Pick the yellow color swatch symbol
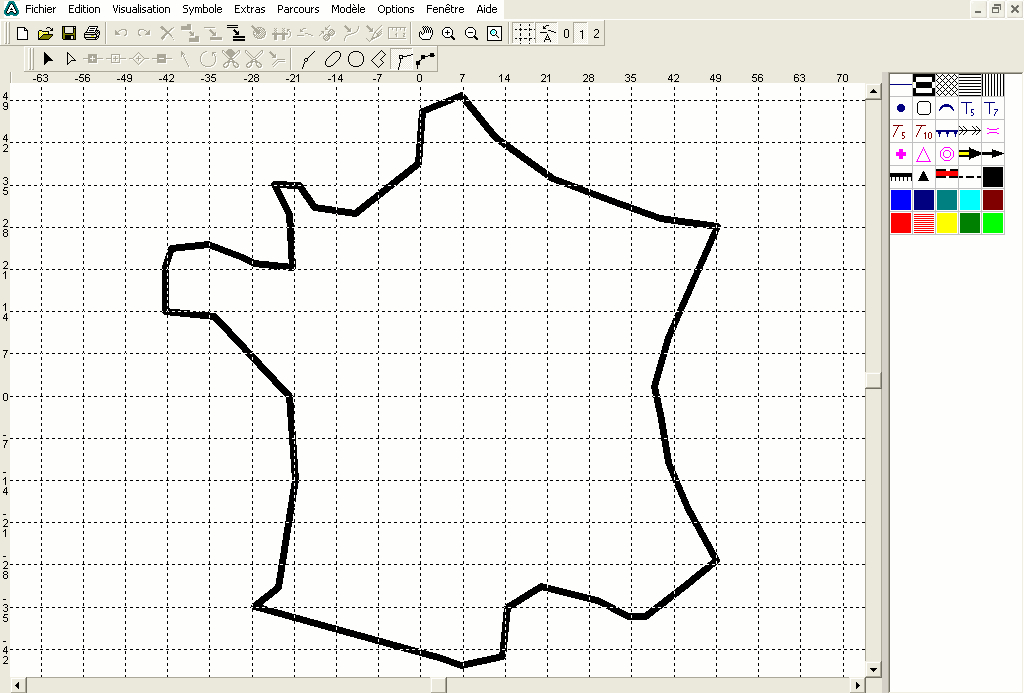 pyautogui.click(x=946, y=223)
